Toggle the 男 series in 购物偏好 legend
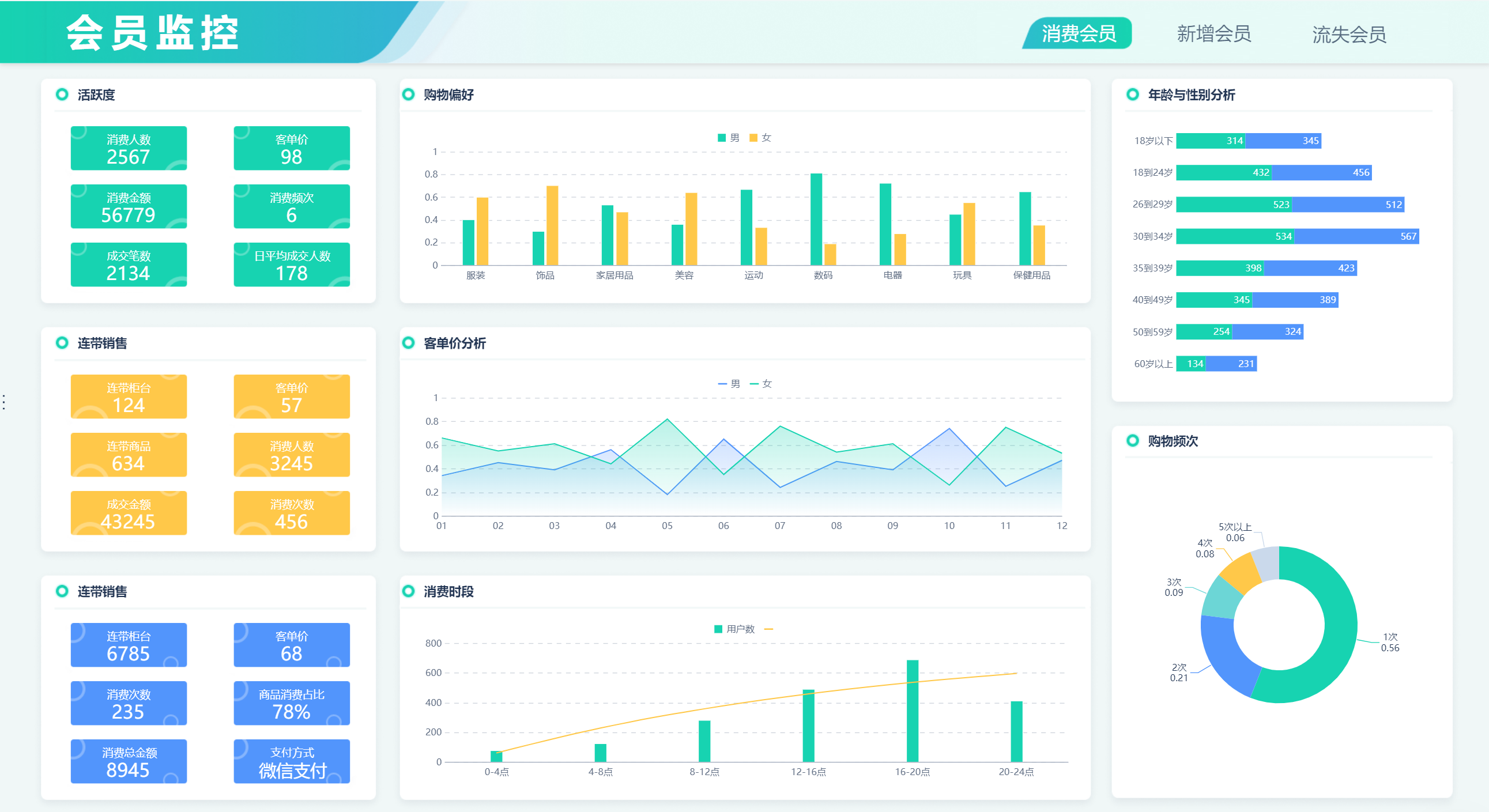The image size is (1489, 812). pyautogui.click(x=728, y=138)
